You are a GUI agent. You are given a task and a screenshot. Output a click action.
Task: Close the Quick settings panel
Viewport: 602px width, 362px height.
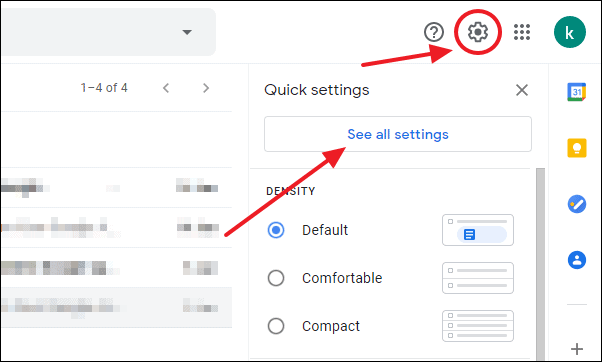click(x=522, y=90)
